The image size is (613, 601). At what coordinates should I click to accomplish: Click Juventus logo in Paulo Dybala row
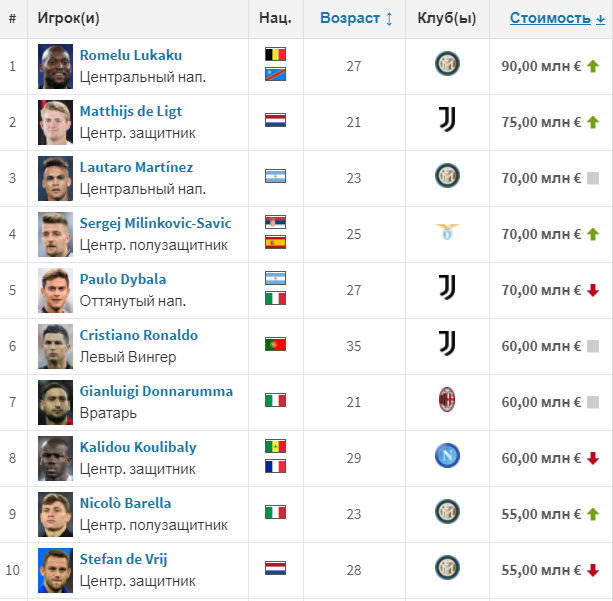coord(447,289)
